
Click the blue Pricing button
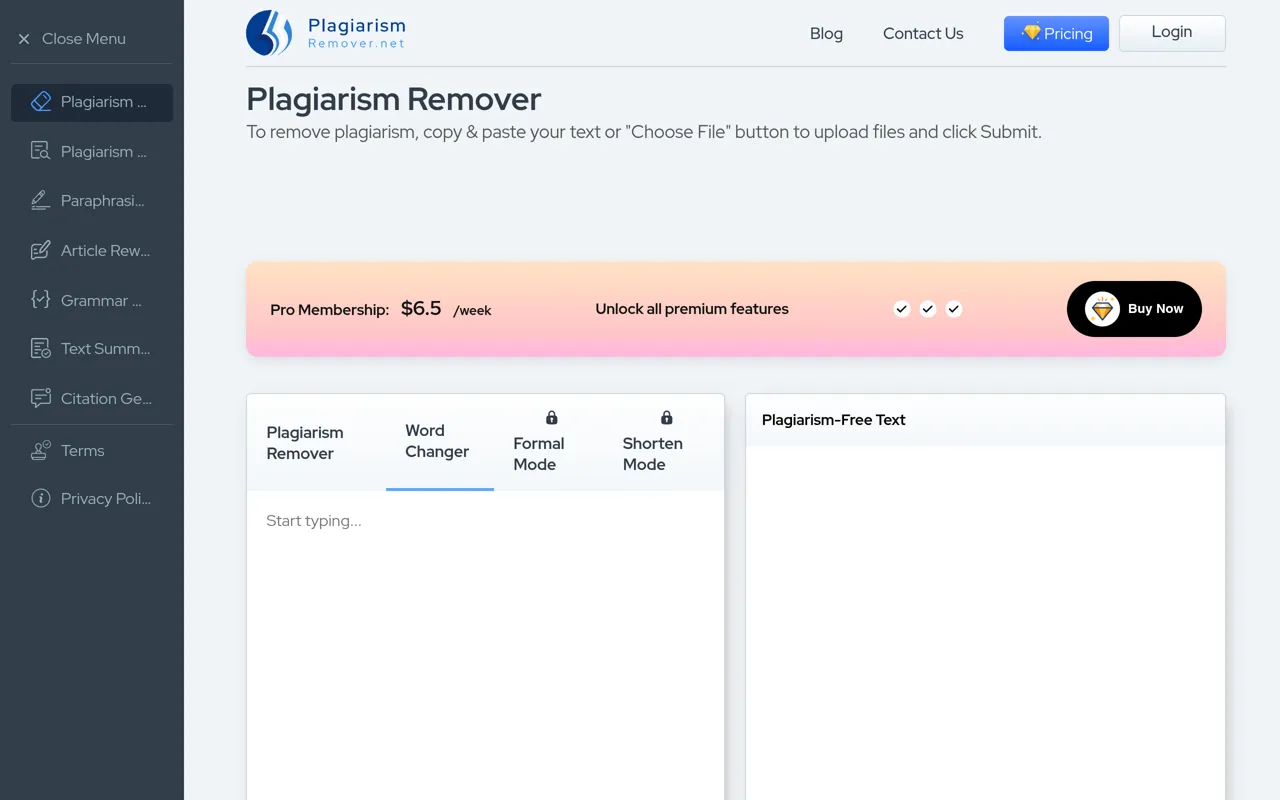click(1056, 33)
